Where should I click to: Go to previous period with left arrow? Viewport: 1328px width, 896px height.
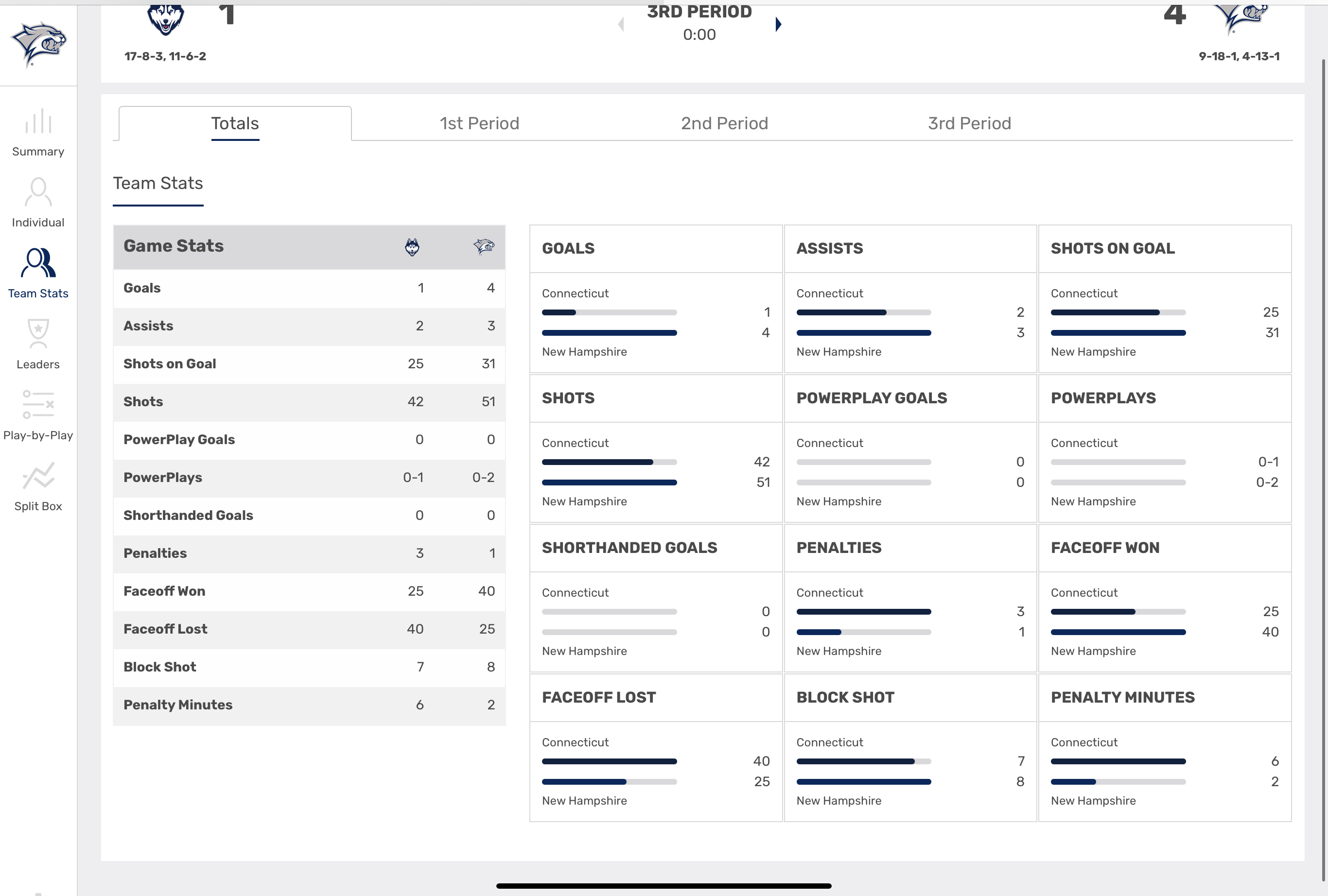pos(621,24)
